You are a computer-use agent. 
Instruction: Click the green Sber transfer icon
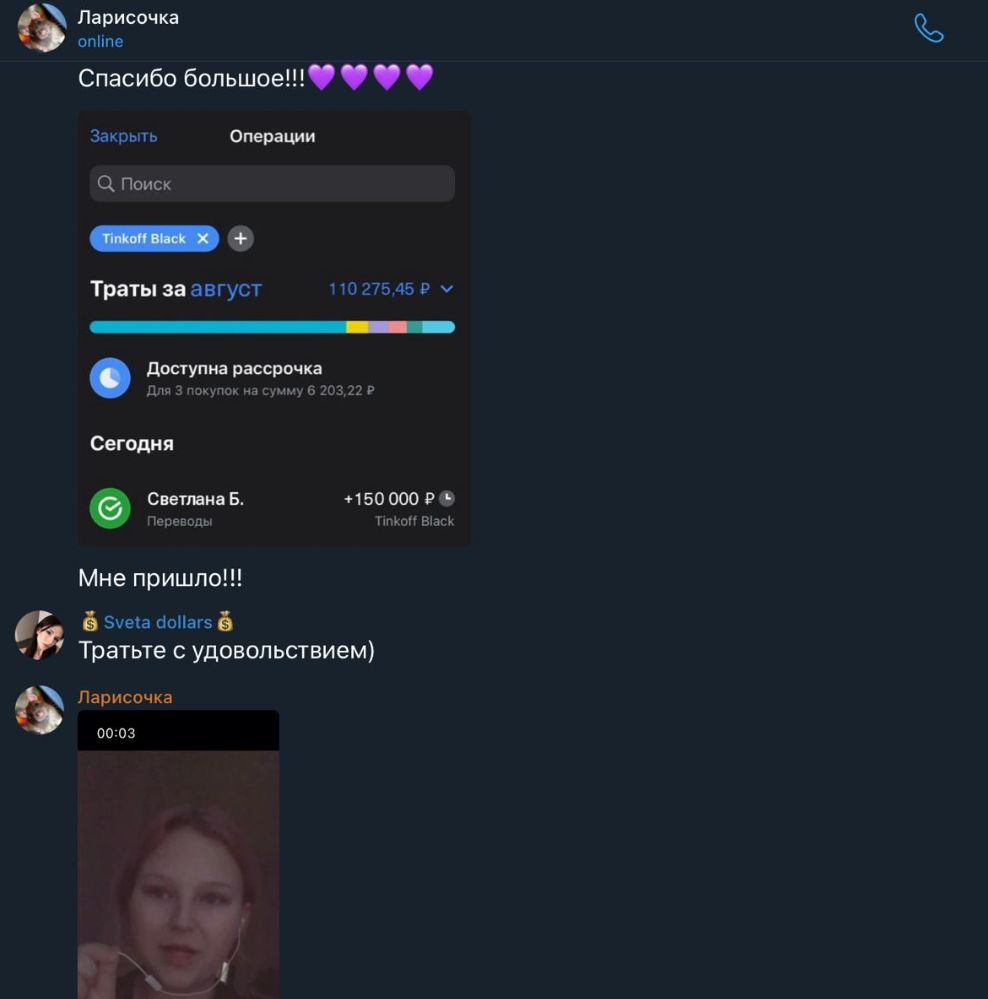click(x=110, y=508)
